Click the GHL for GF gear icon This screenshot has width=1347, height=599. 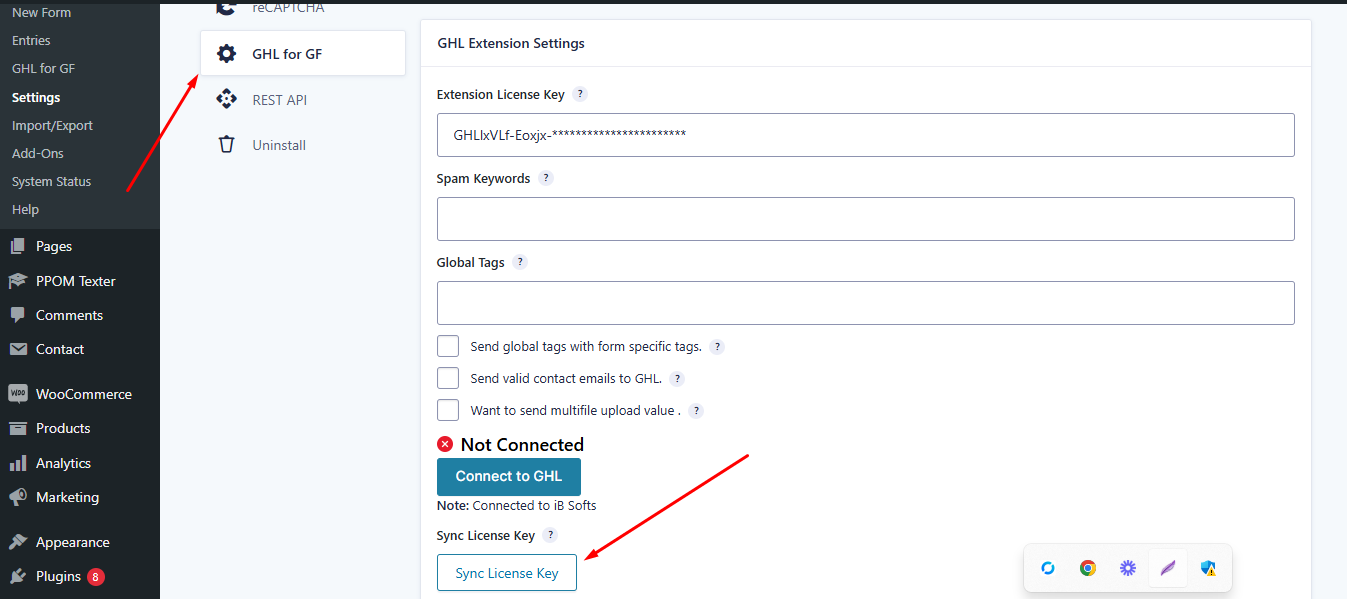[x=227, y=54]
